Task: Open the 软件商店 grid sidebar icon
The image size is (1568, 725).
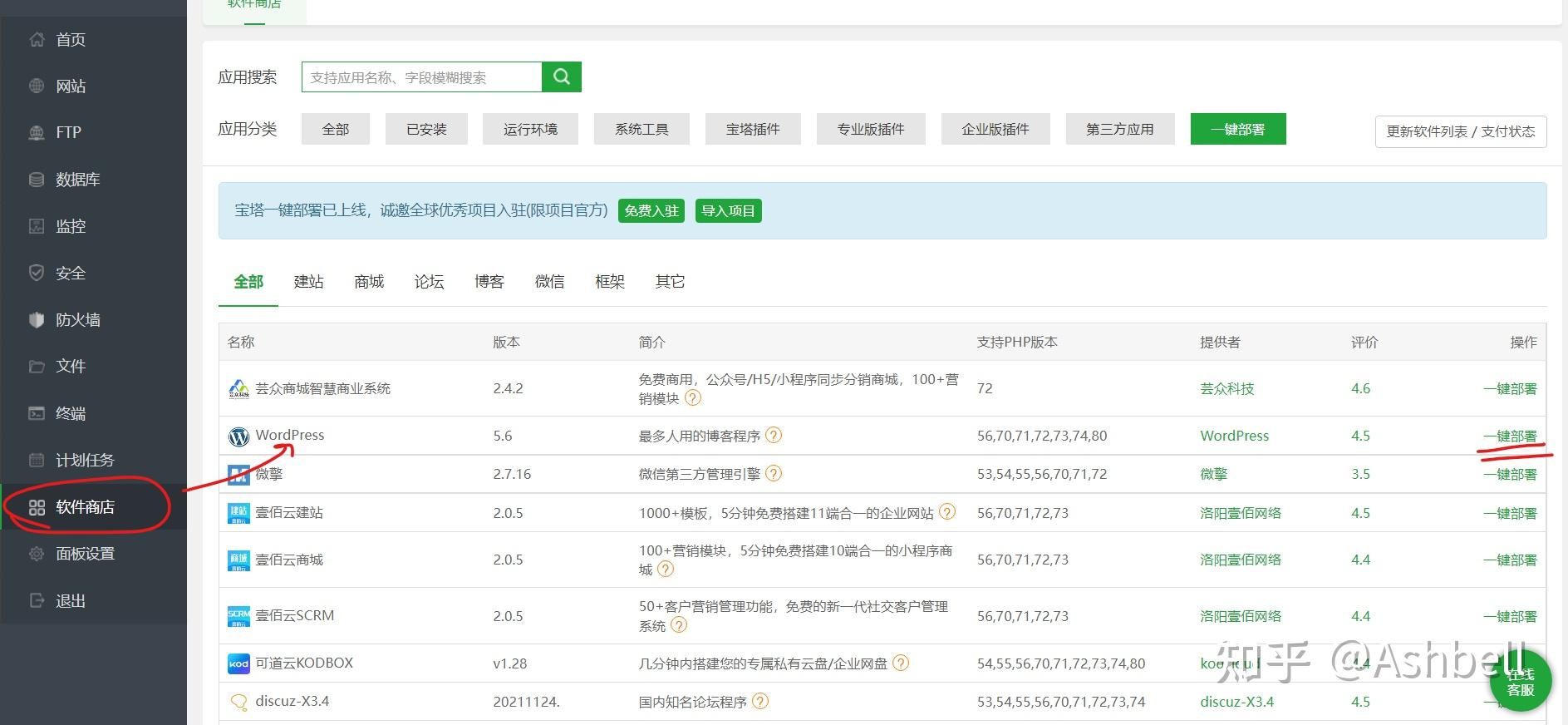Action: 37,507
